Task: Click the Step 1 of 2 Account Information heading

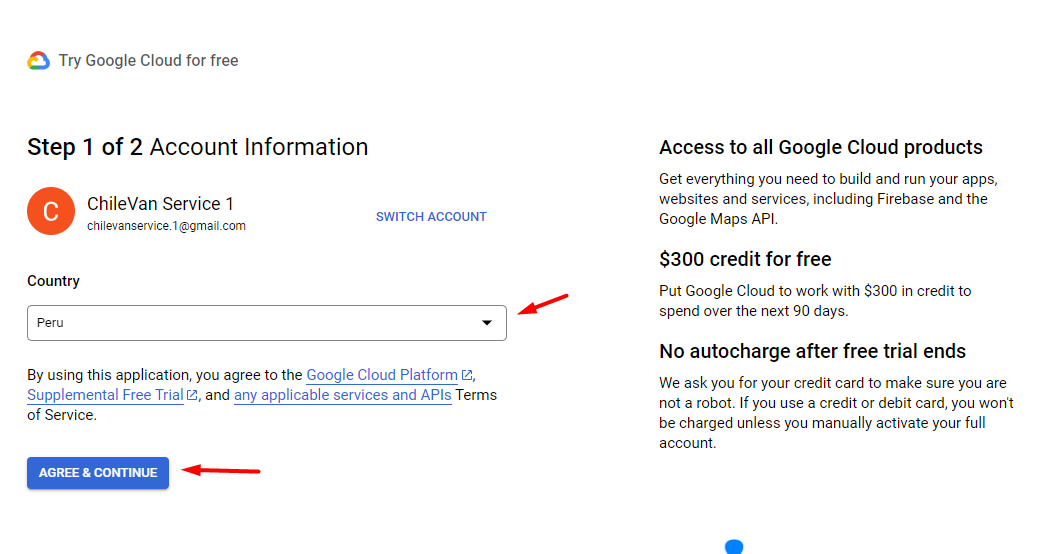Action: pyautogui.click(x=197, y=147)
